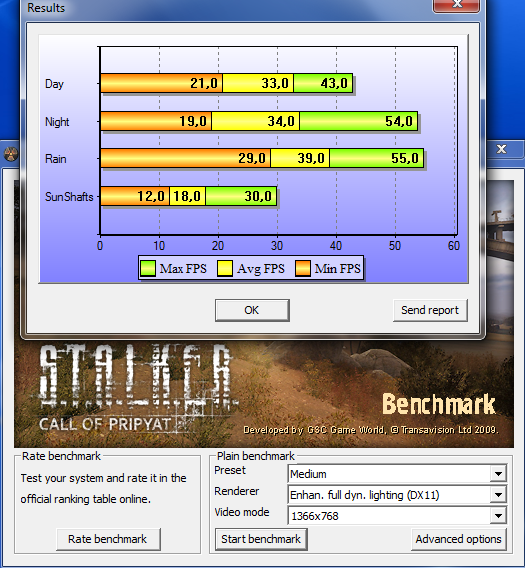This screenshot has height=568, width=525.
Task: Click the Day max FPS green bar
Action: pos(323,83)
